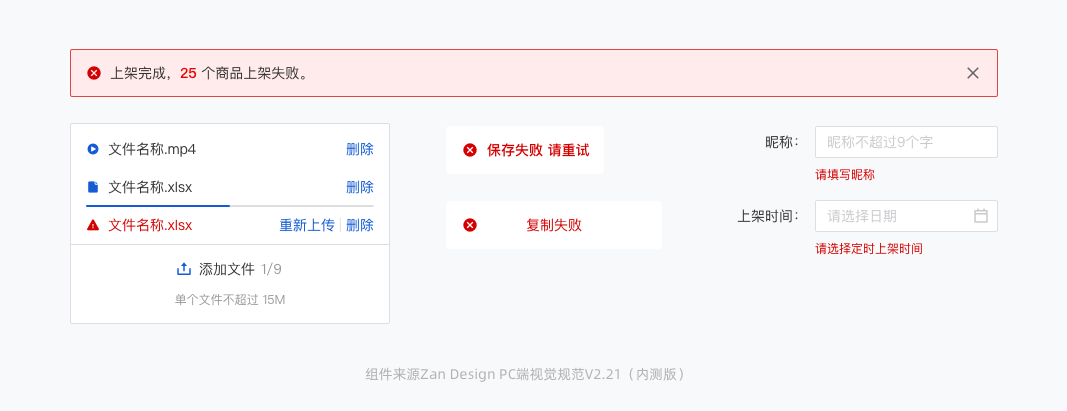Viewport: 1067px width, 411px height.
Task: Click the 添加文件 button text
Action: (x=227, y=269)
